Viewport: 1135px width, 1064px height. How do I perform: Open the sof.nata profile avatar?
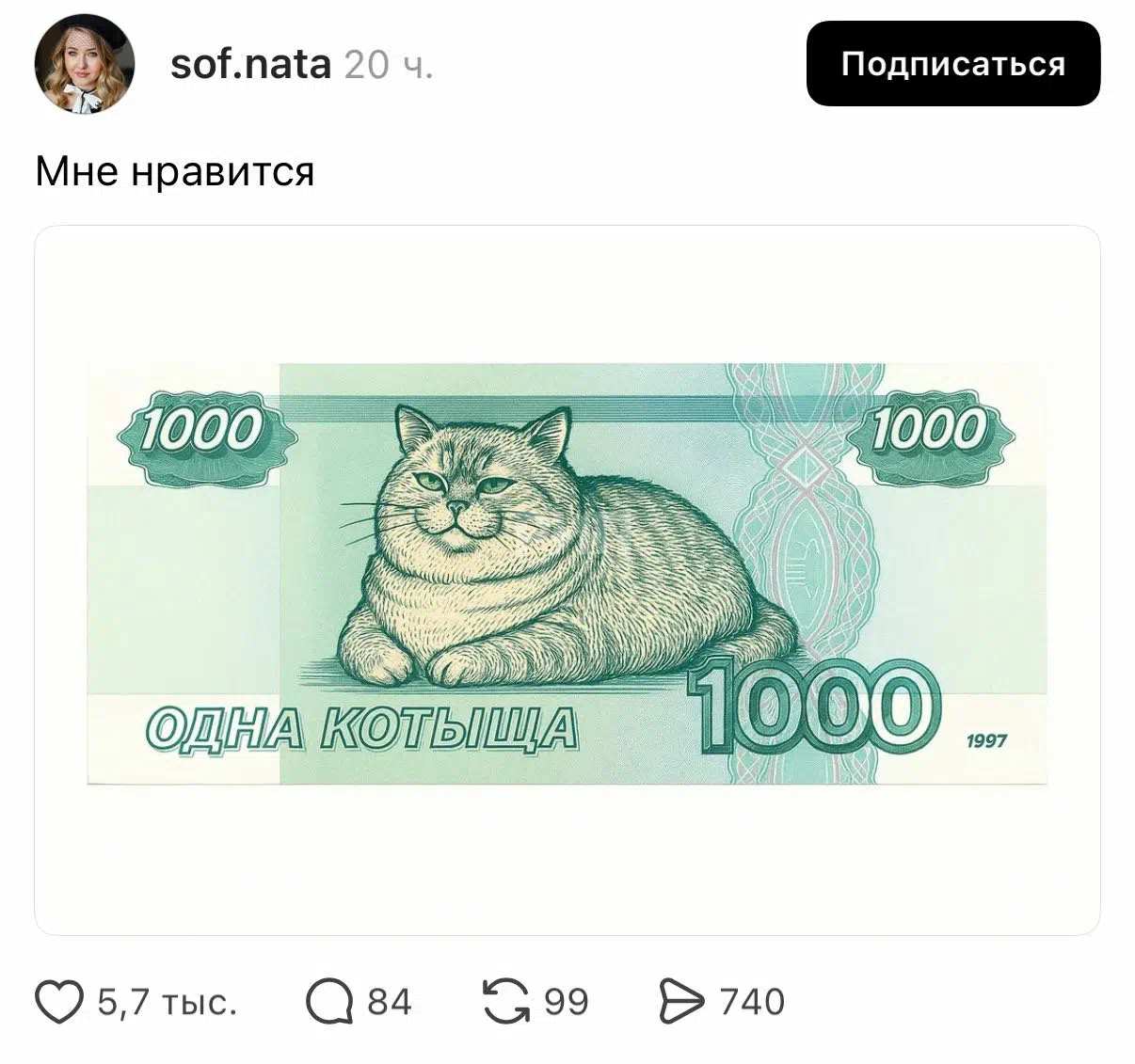[85, 64]
